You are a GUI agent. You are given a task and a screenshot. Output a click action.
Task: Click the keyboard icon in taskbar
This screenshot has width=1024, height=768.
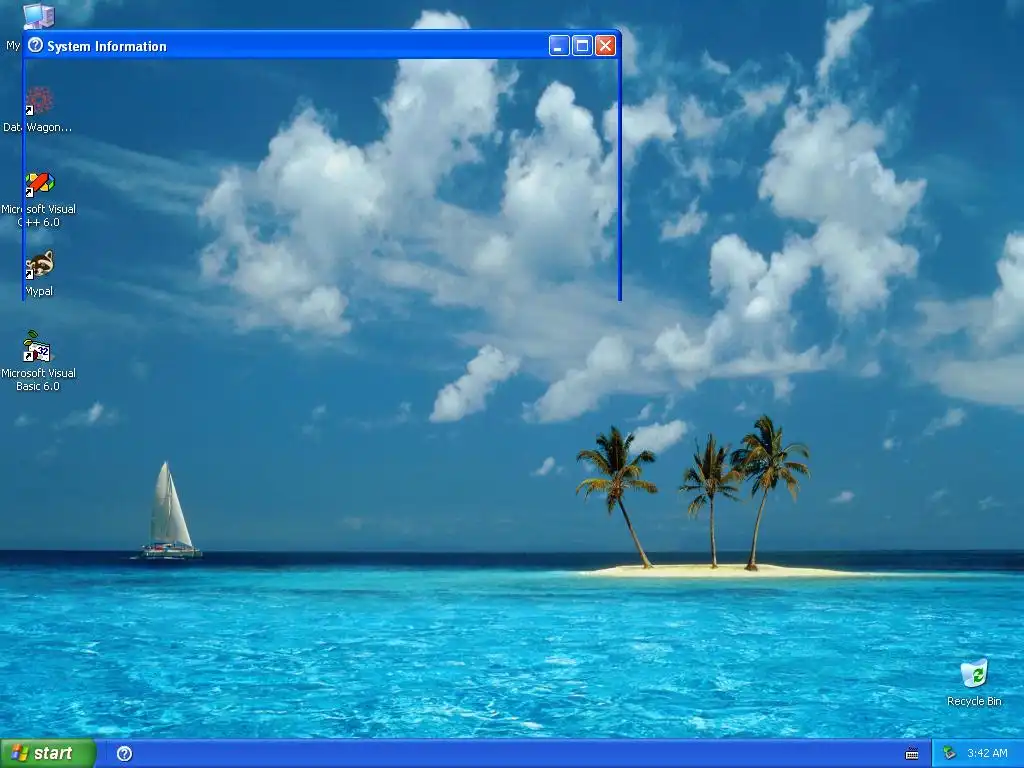point(912,754)
